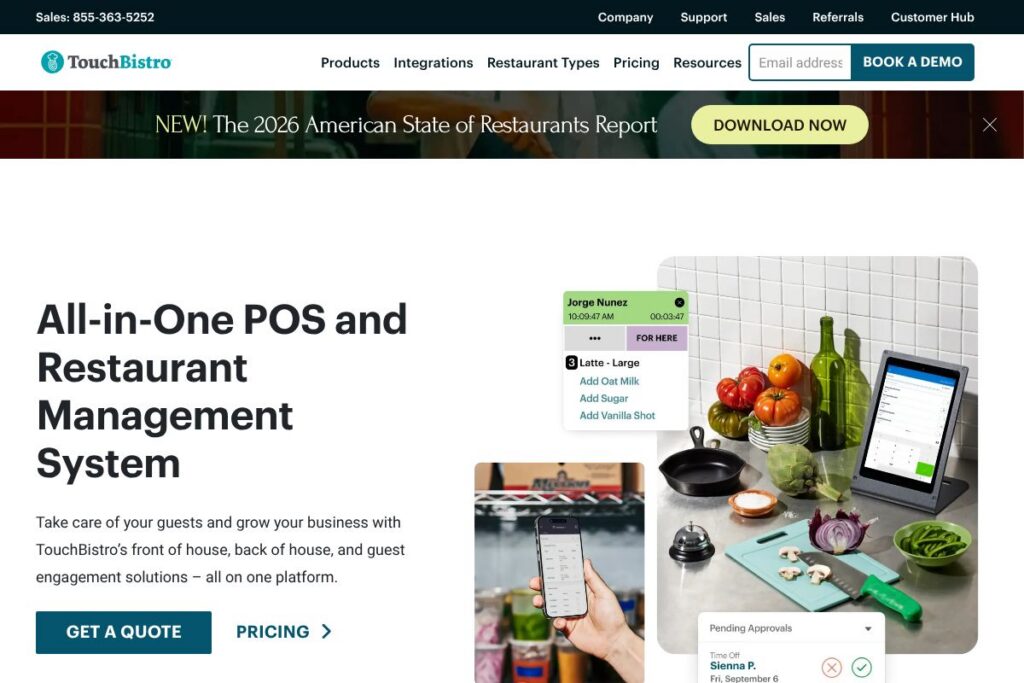Click the quantity badge next to Latte - Large
Viewport: 1024px width, 683px height.
pos(571,362)
